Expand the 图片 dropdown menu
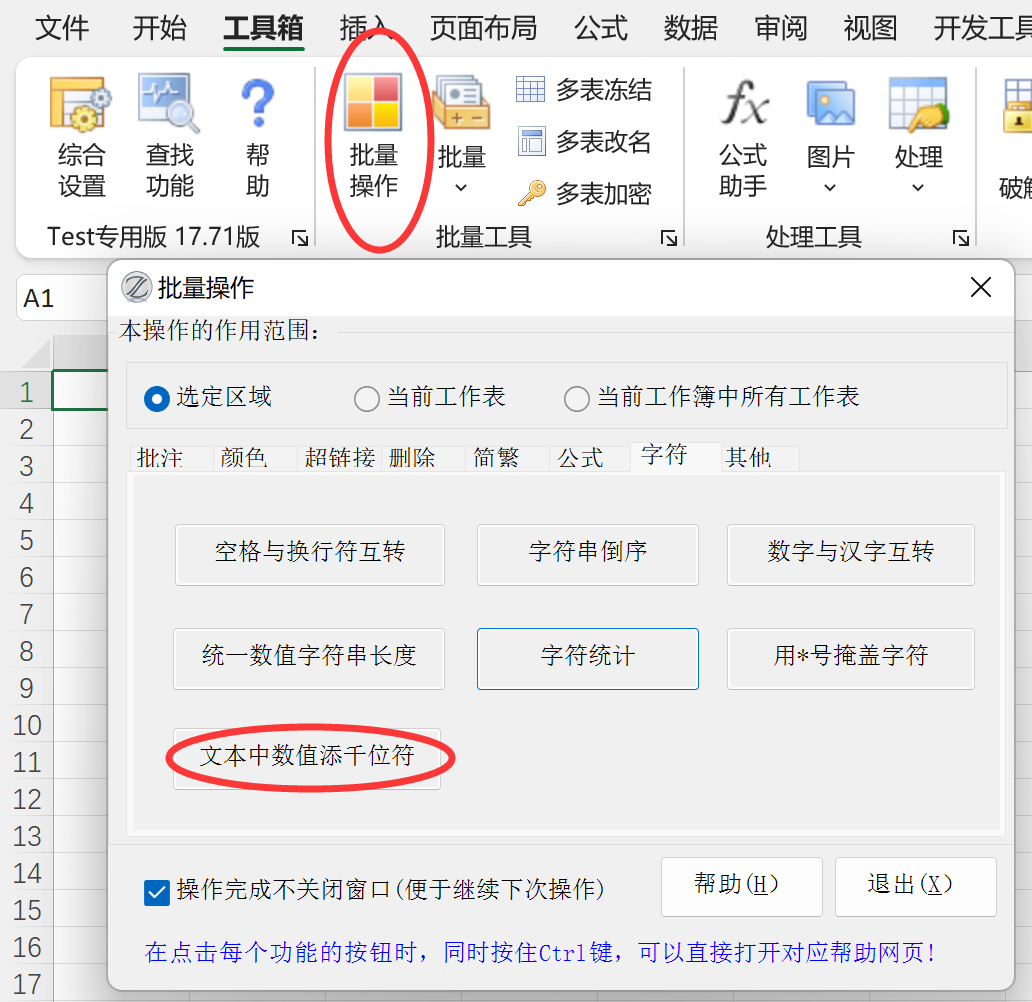The image size is (1032, 1002). (x=830, y=187)
